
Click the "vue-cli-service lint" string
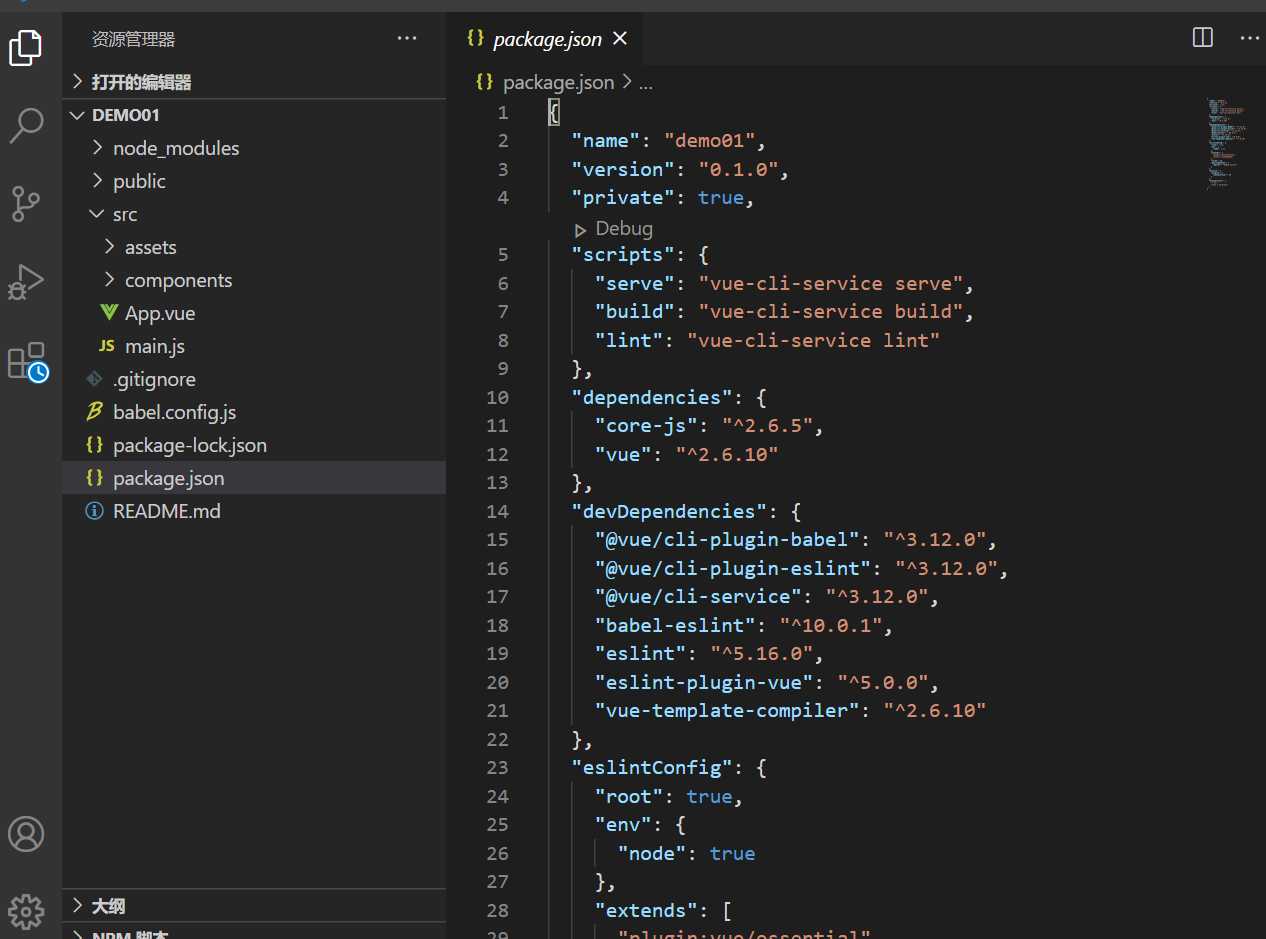coord(814,340)
